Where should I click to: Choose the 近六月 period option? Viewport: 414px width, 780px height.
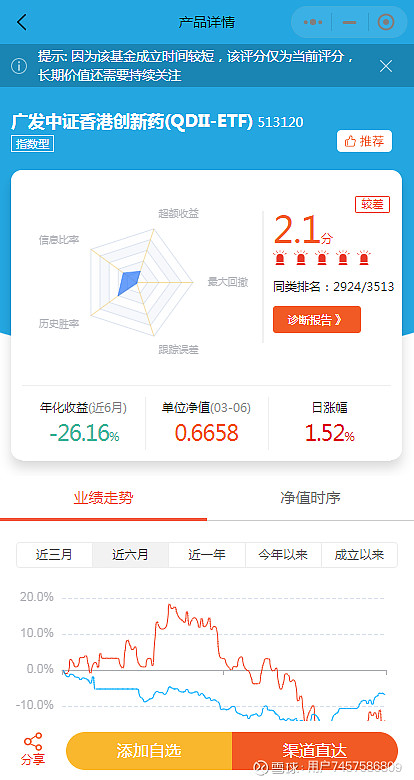pyautogui.click(x=130, y=555)
